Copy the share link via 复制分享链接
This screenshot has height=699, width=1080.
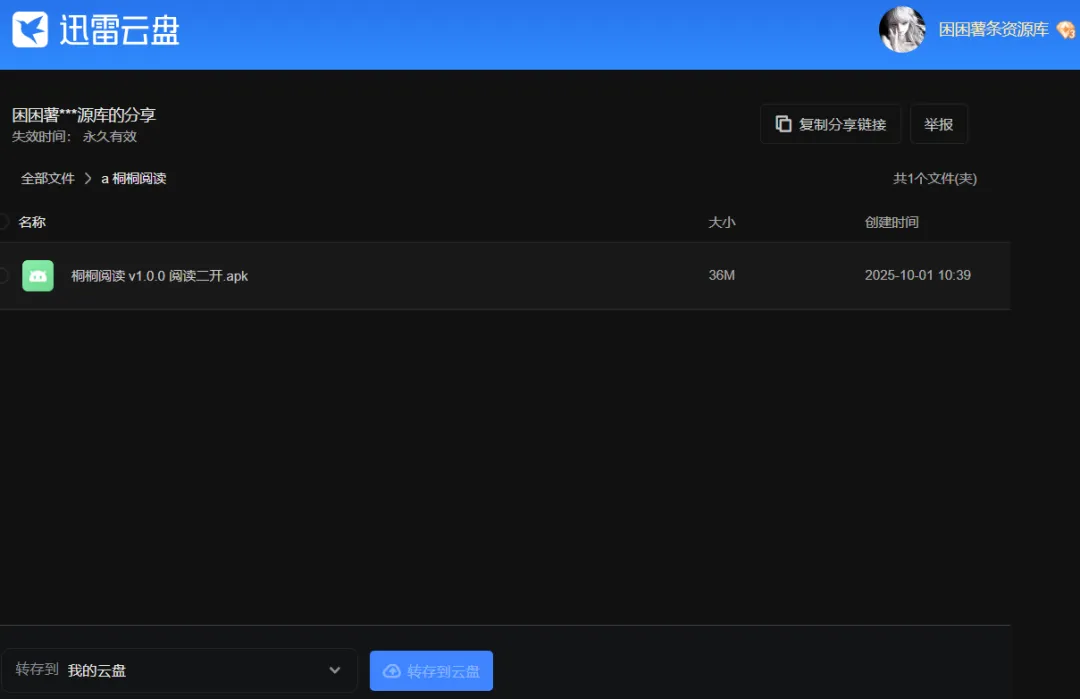831,124
